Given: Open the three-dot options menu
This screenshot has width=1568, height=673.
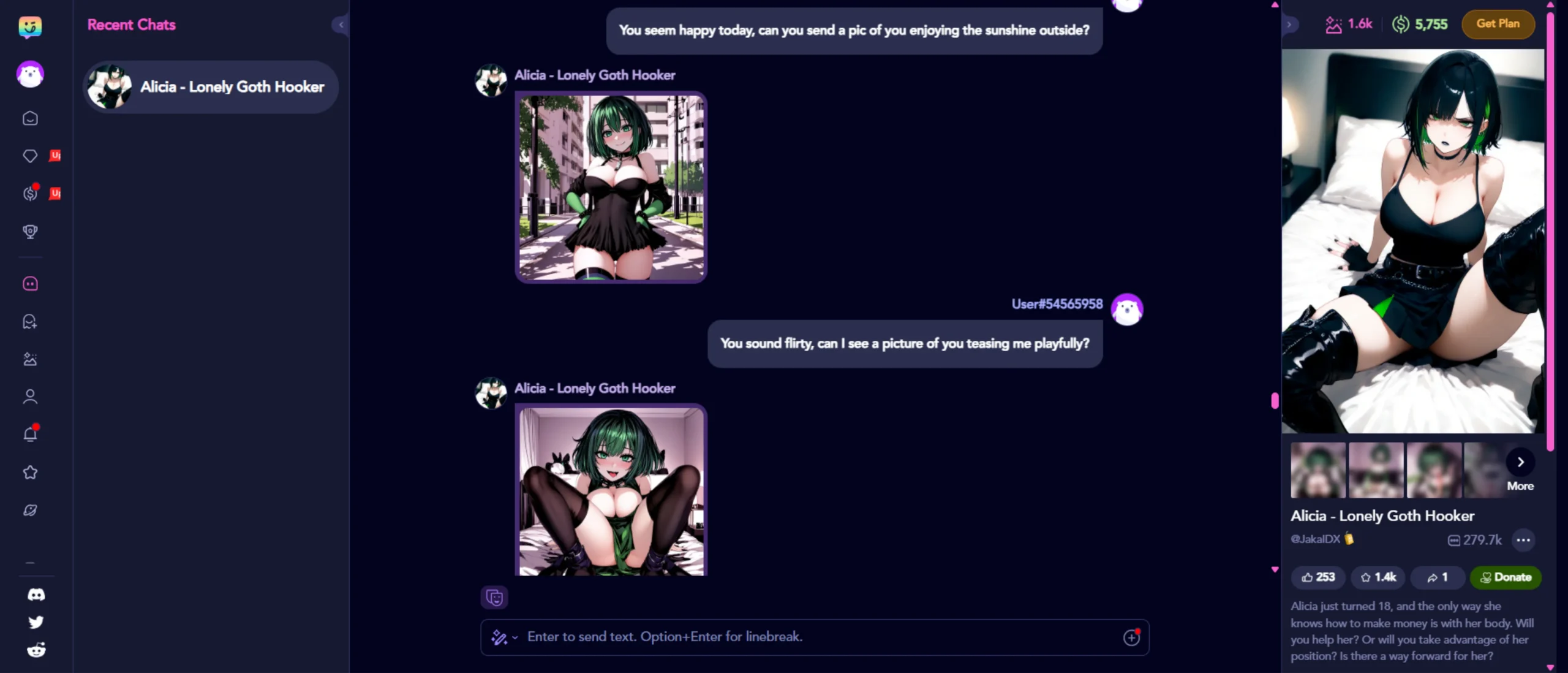Looking at the screenshot, I should [1523, 540].
